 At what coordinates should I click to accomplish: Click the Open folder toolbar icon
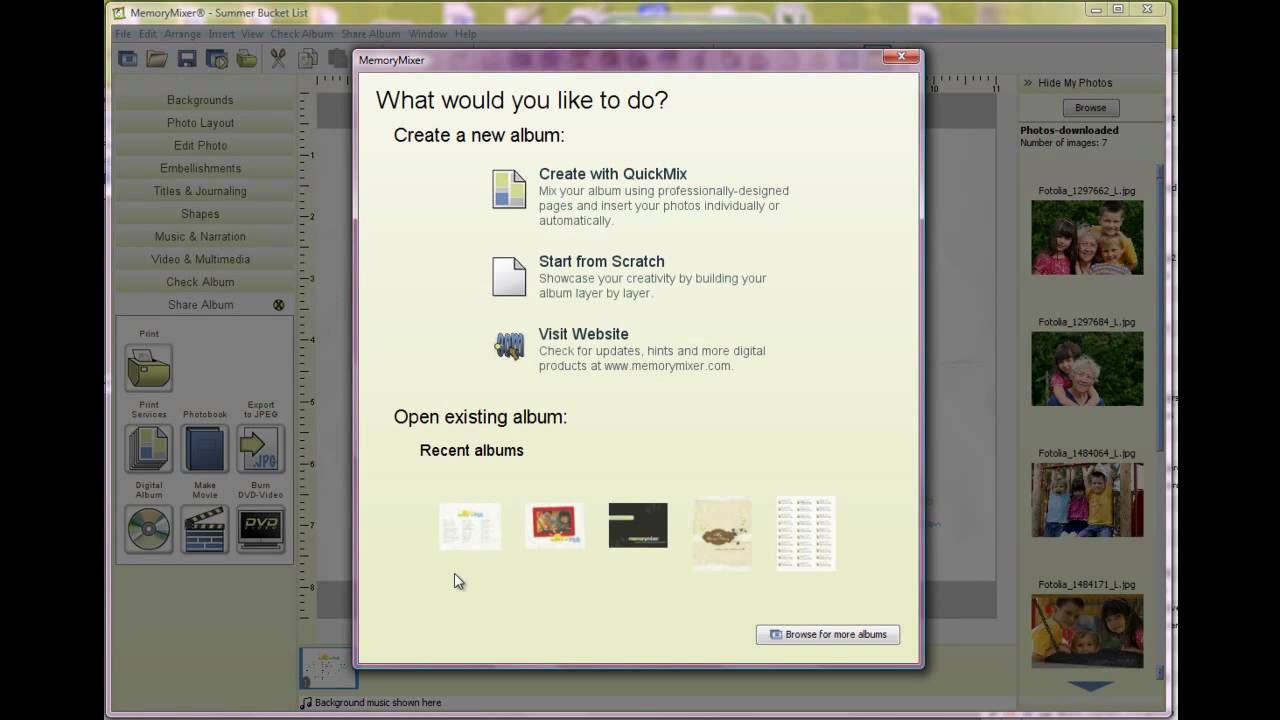(157, 59)
